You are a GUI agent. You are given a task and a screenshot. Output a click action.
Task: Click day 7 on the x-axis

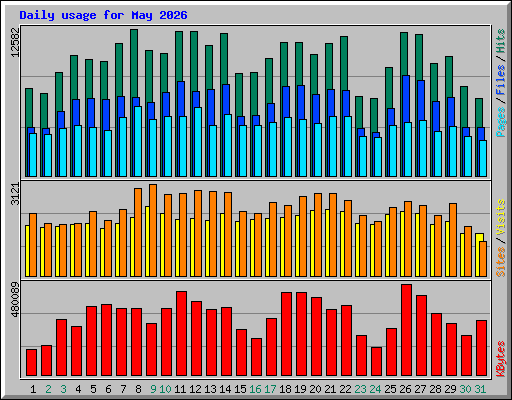pos(123,389)
